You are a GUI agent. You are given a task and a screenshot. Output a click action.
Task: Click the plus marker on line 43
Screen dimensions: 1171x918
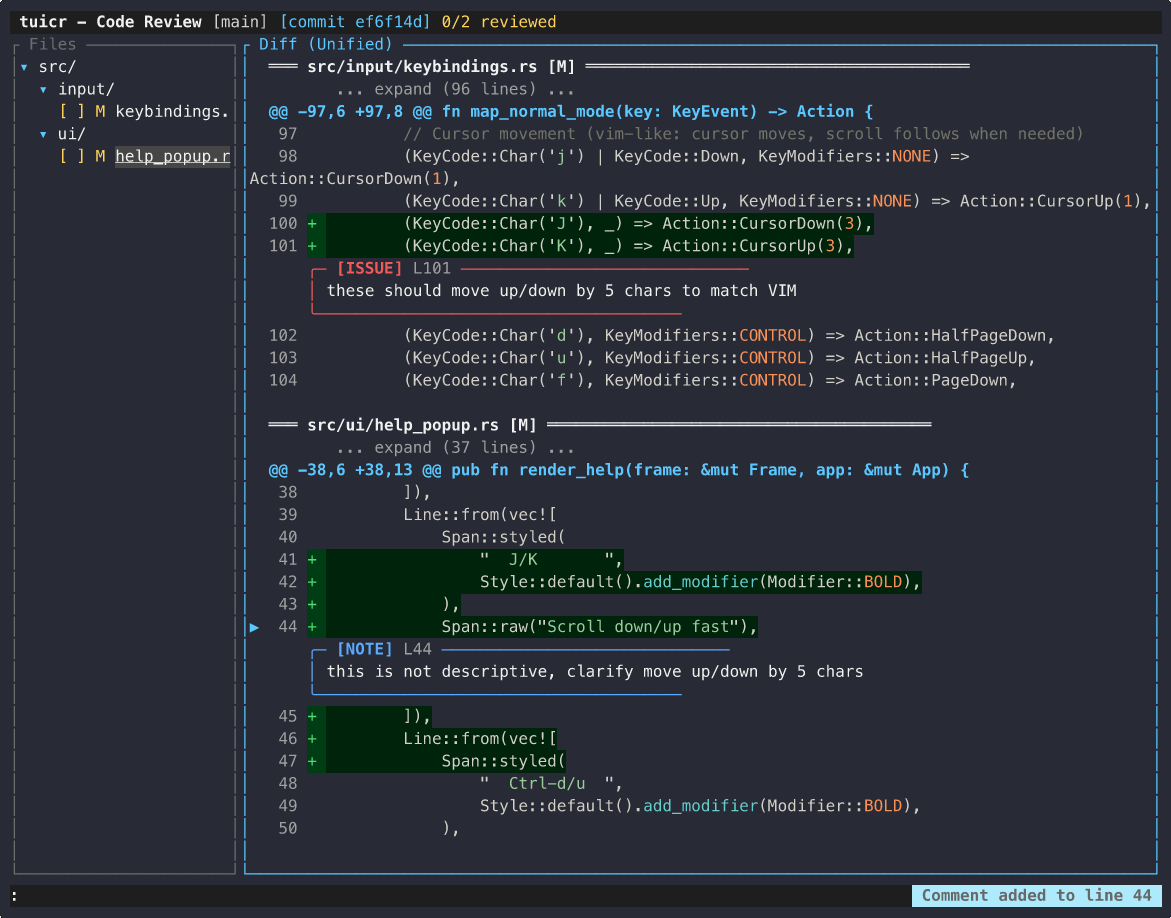(312, 604)
